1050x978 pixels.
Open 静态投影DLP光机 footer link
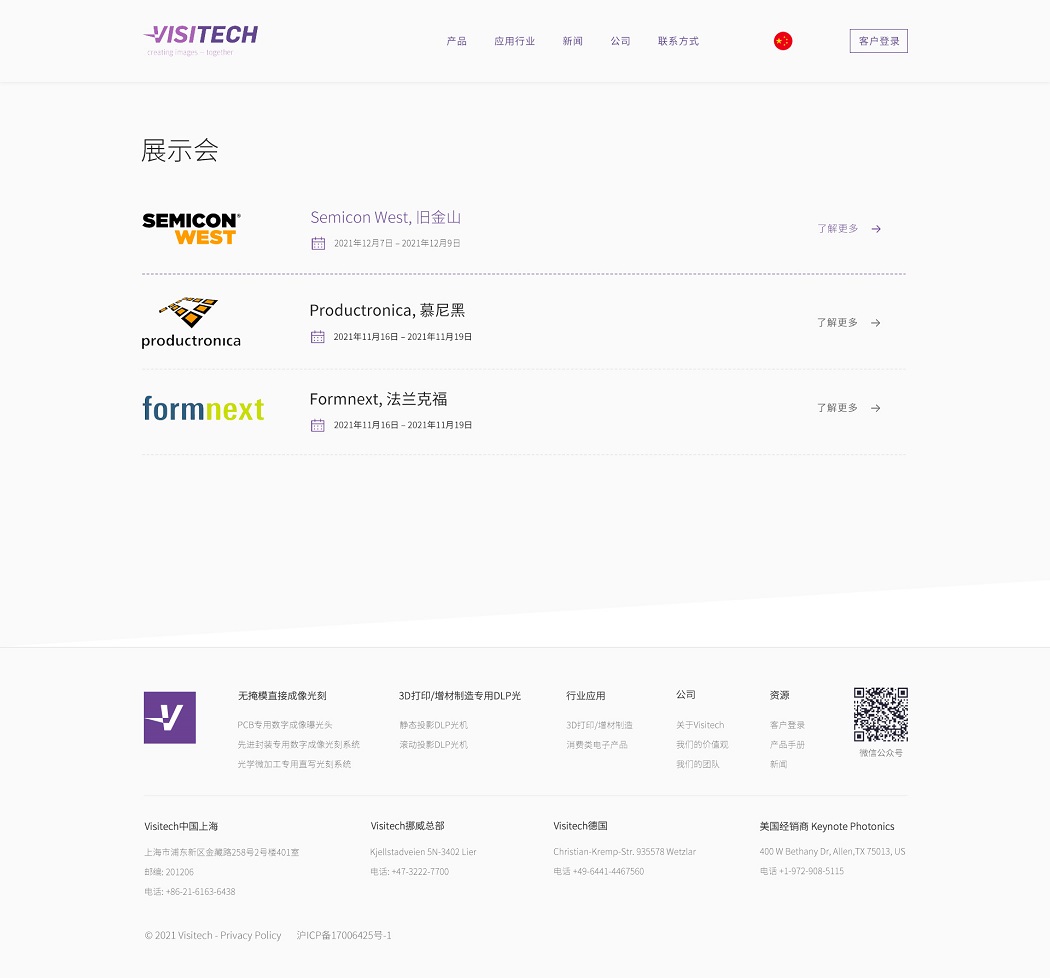point(433,725)
